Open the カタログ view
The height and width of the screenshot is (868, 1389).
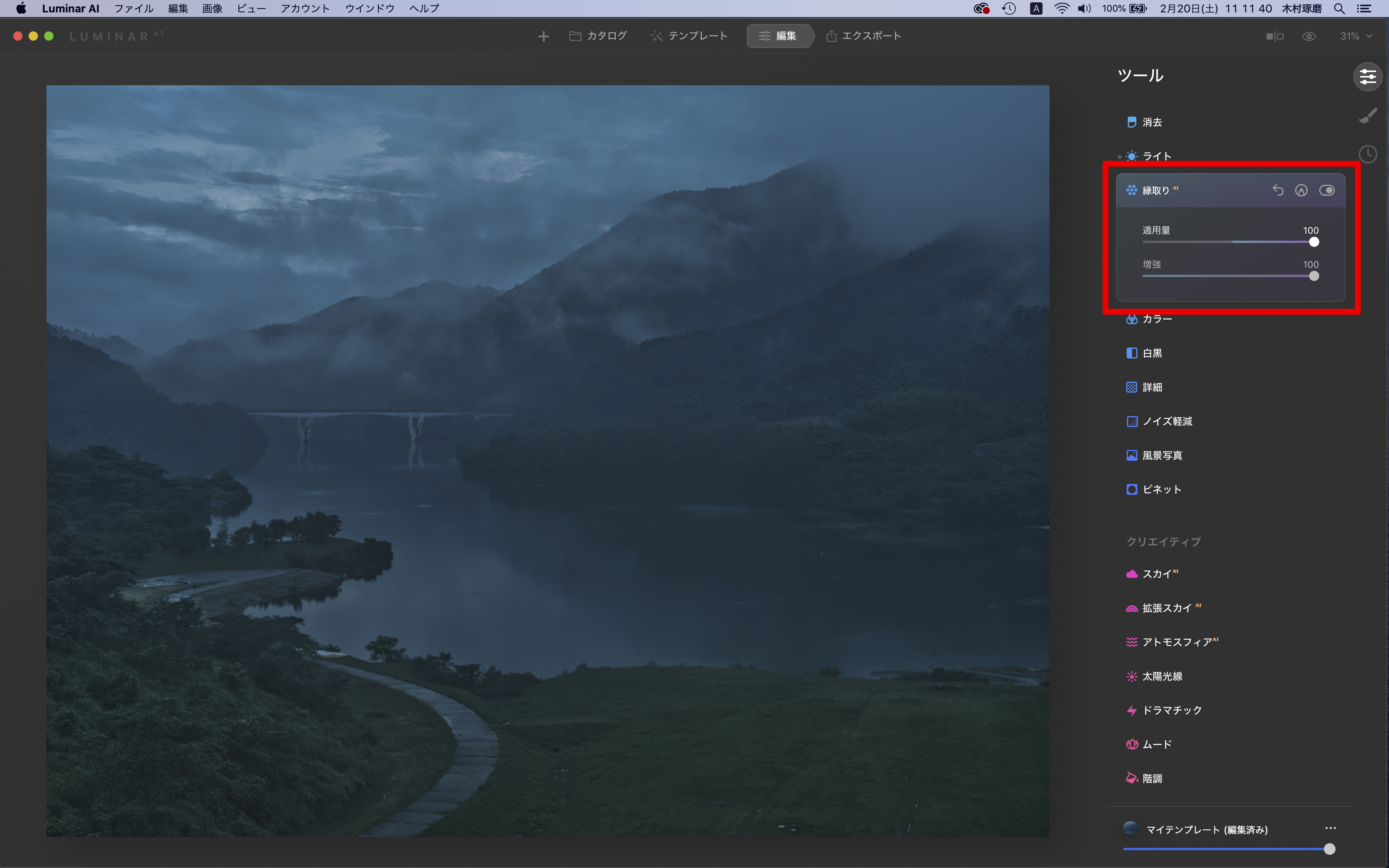click(x=598, y=36)
